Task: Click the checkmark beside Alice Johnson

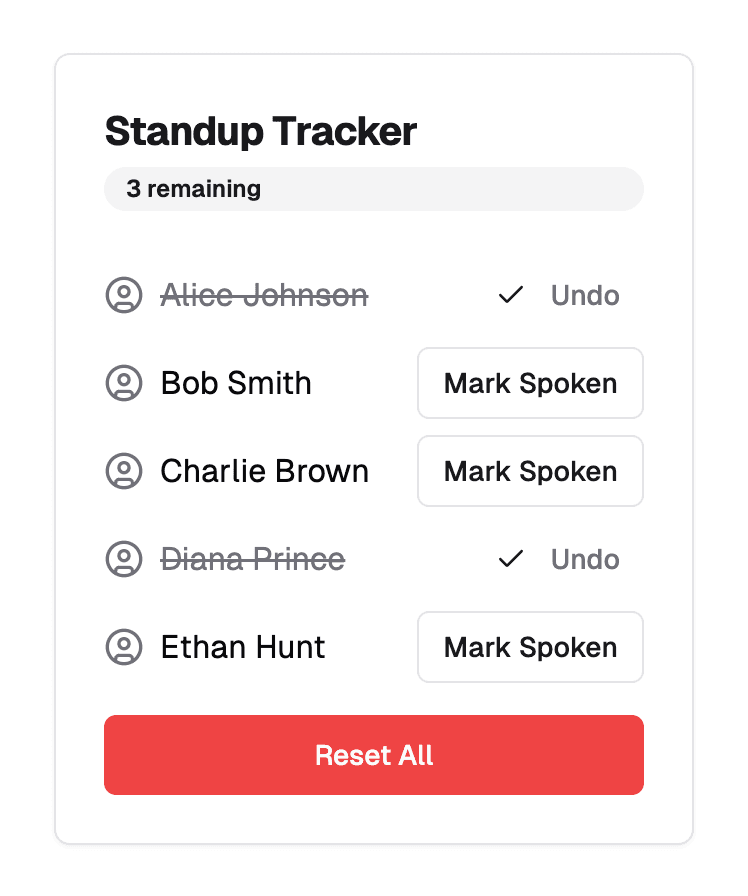Action: pos(511,295)
